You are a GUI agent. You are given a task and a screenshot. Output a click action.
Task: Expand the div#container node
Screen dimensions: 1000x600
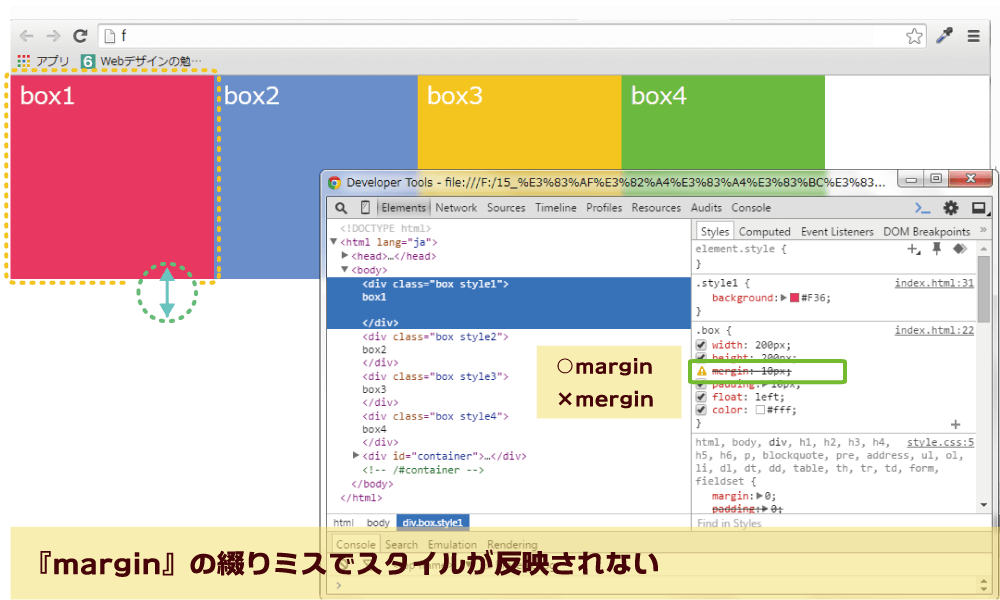coord(357,453)
